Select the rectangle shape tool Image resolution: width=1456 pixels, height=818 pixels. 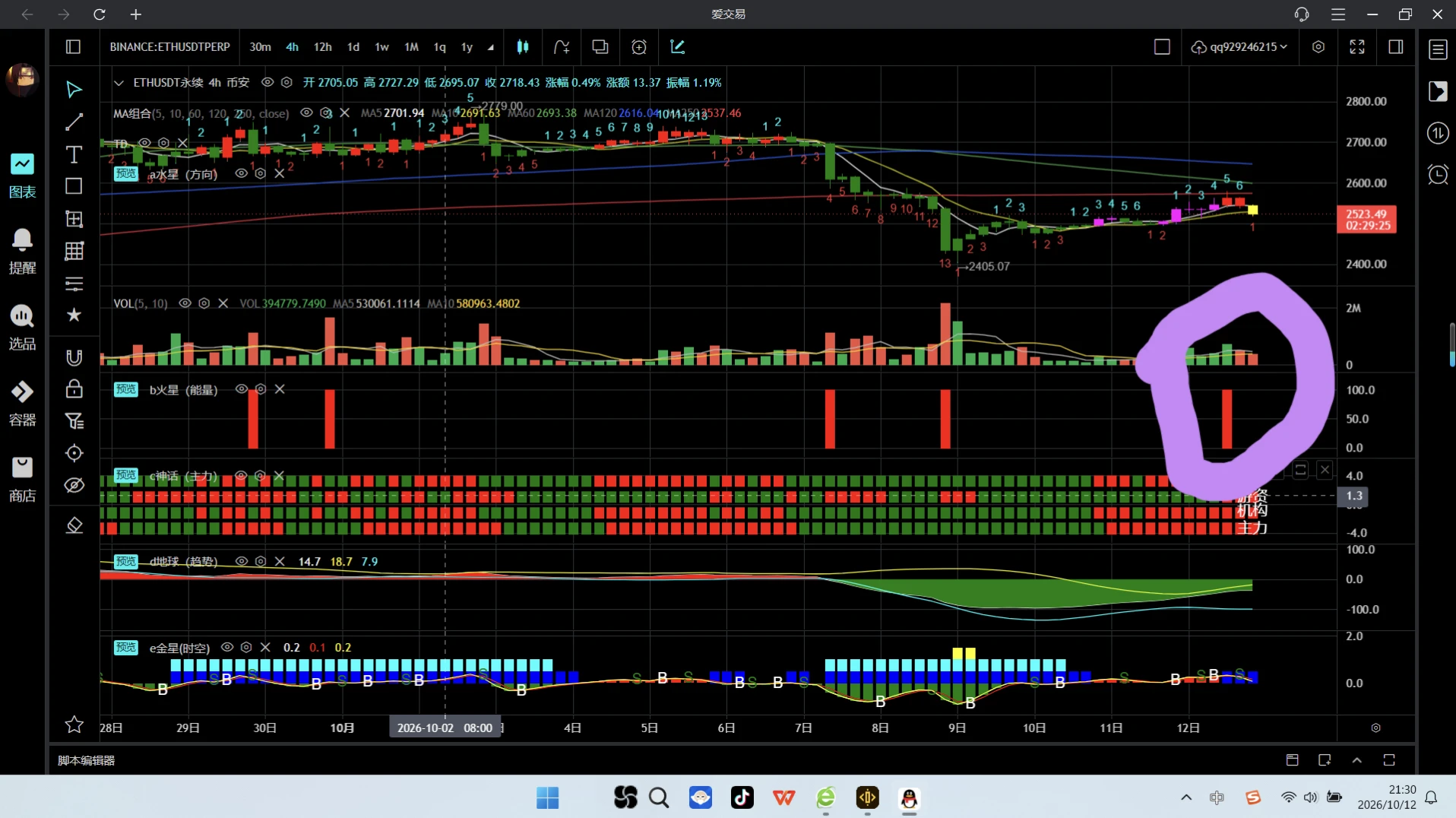pyautogui.click(x=74, y=186)
